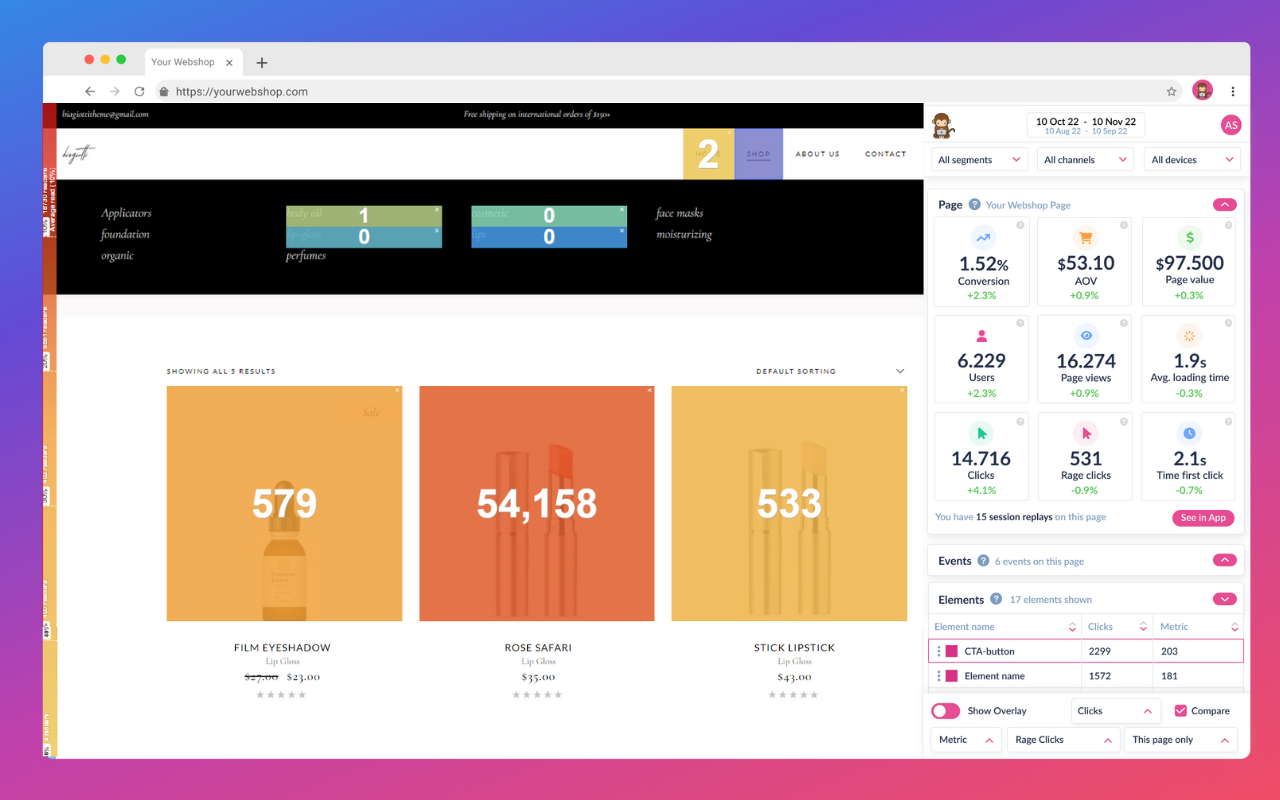Screen dimensions: 1280x800
Task: Click the Element name row color swatch
Action: pos(951,676)
